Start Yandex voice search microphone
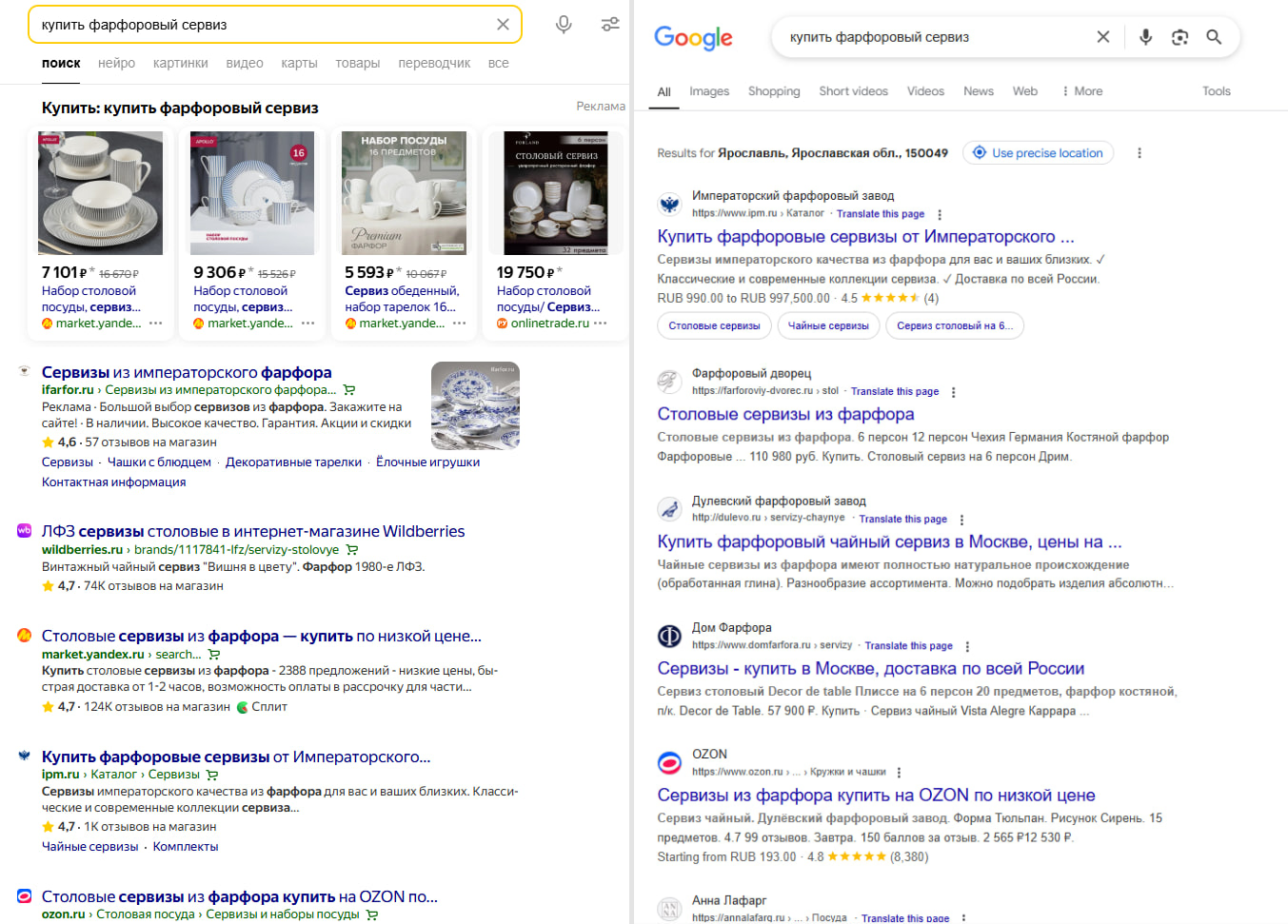Image resolution: width=1288 pixels, height=924 pixels. [x=564, y=25]
